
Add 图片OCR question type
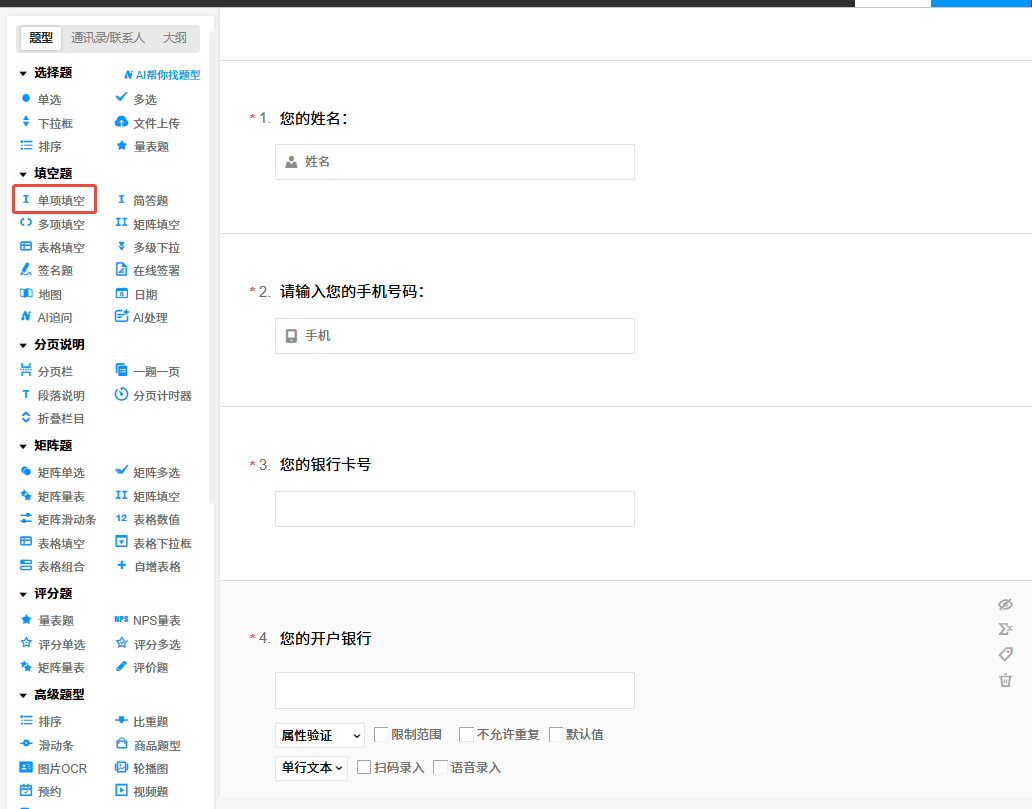[x=54, y=768]
